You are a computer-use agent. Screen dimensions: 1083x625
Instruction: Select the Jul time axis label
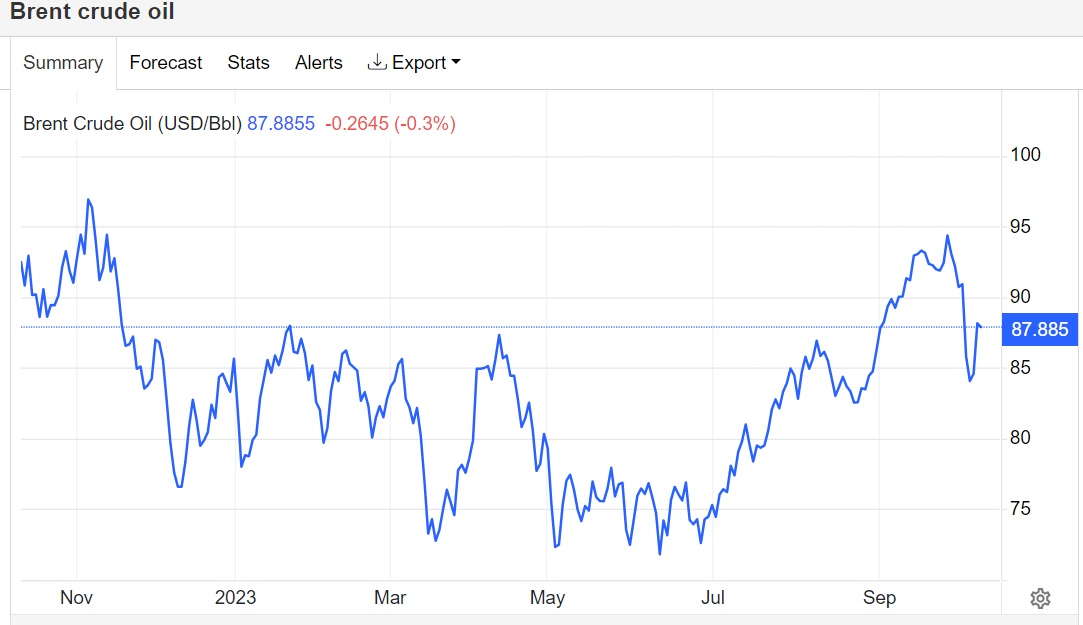(x=712, y=598)
